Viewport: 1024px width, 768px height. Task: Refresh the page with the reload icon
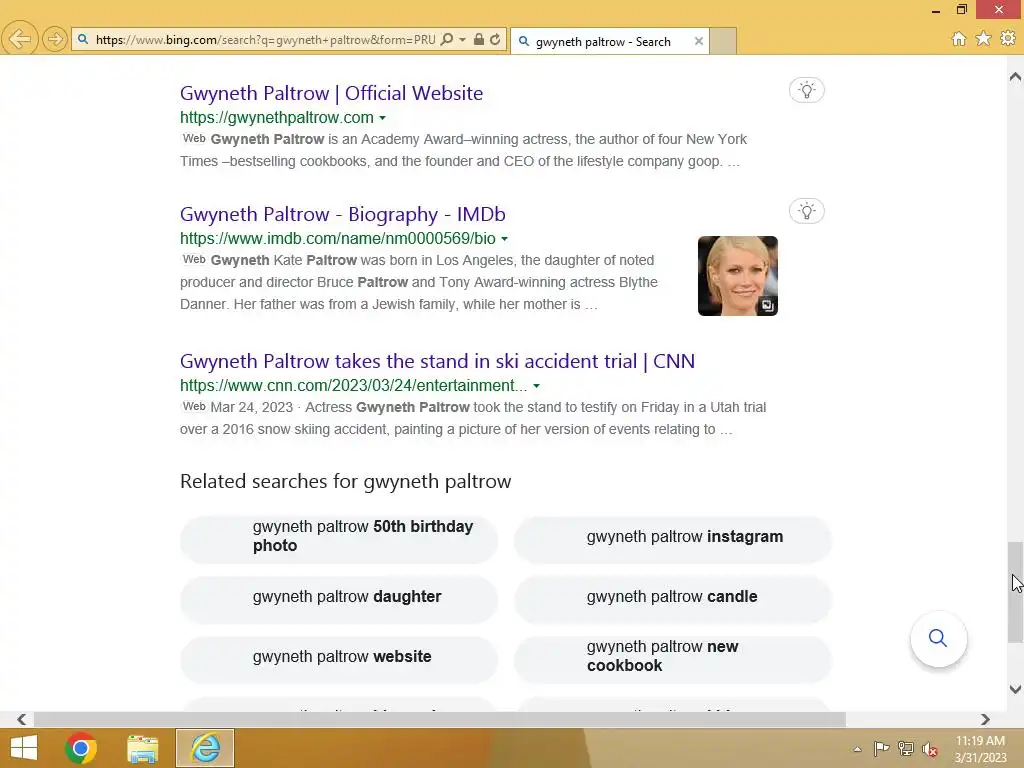[x=495, y=40]
